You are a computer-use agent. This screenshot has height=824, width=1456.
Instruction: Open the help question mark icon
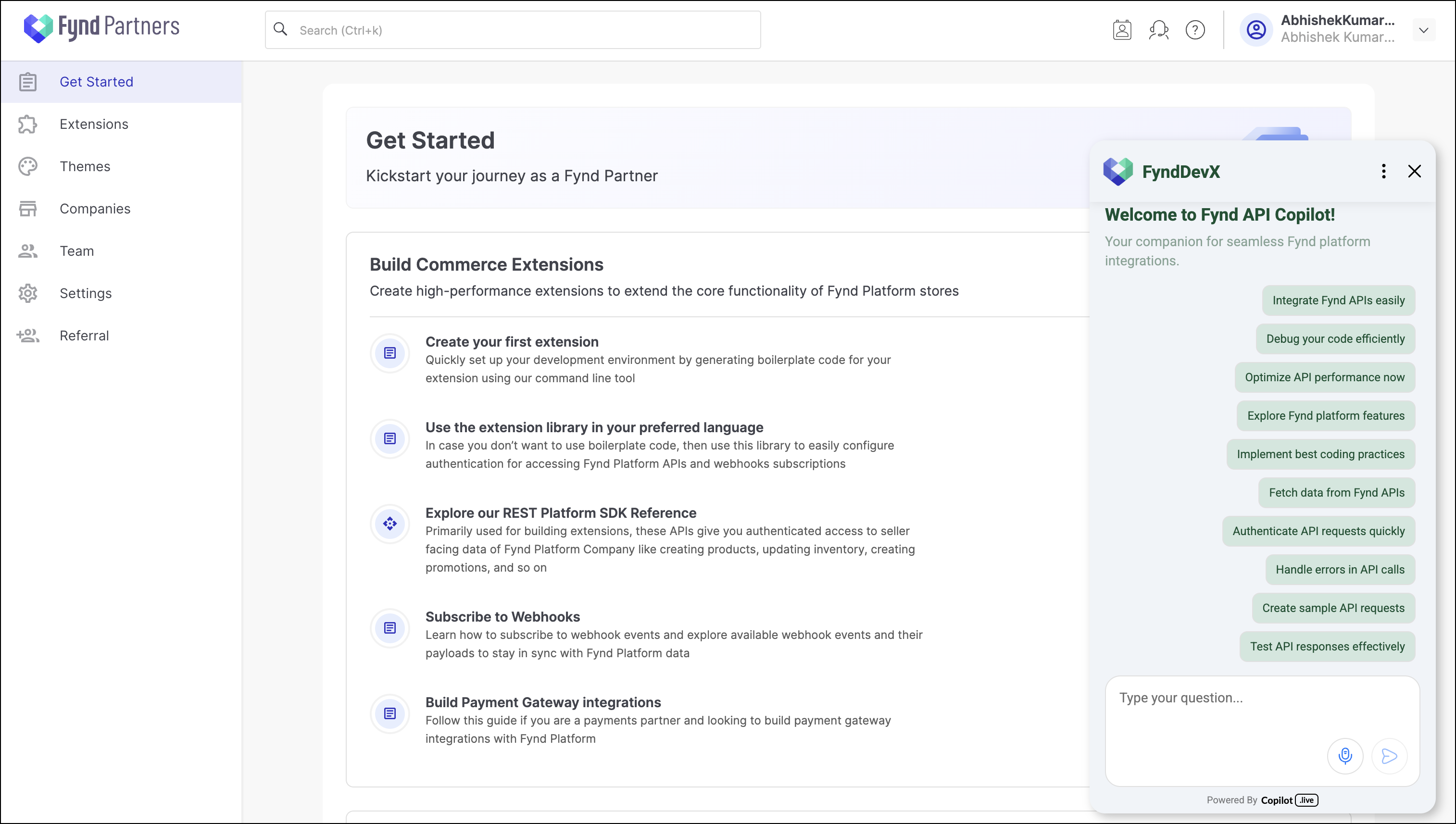[1194, 29]
